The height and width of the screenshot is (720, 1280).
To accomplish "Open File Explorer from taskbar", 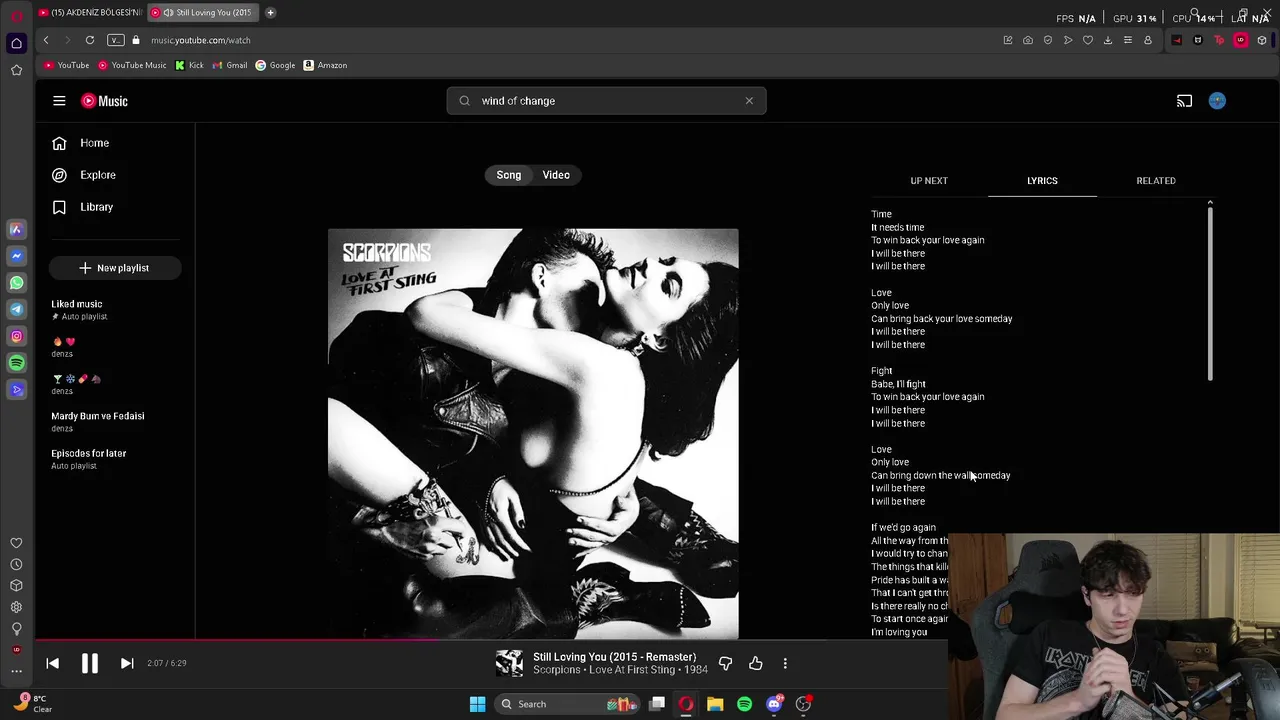I will click(715, 704).
